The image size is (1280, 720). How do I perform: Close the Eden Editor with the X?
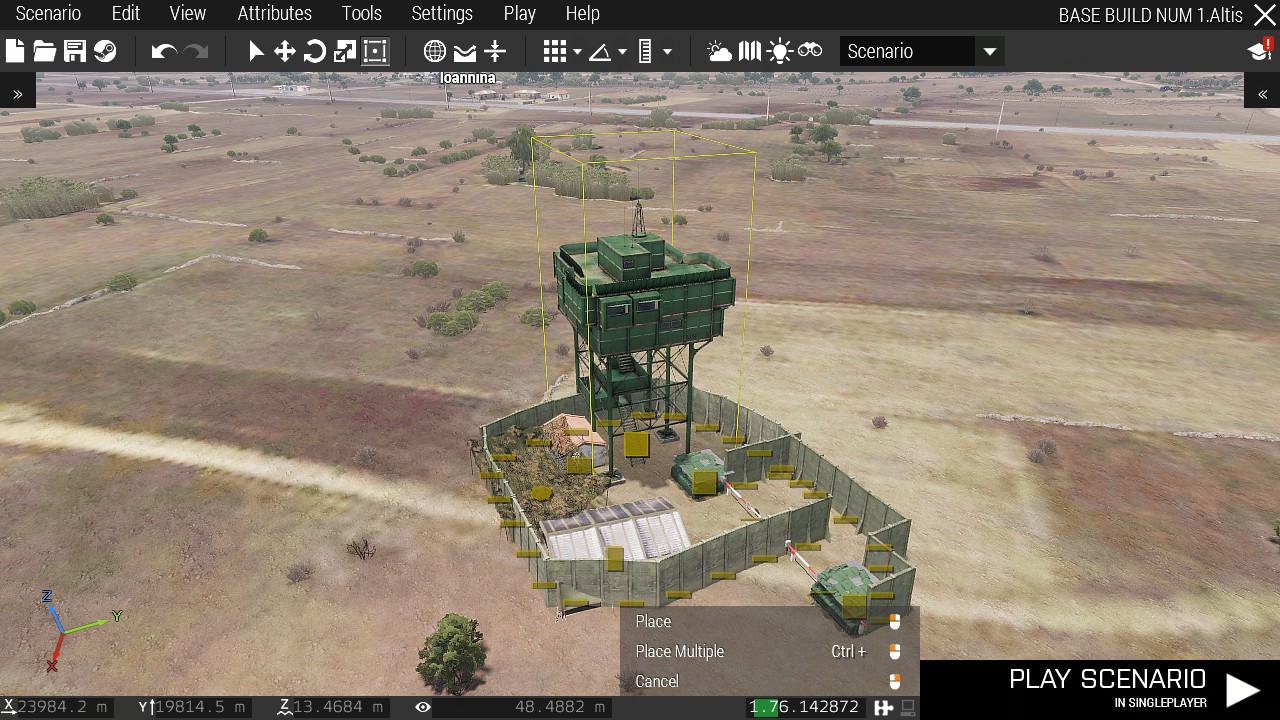1264,14
